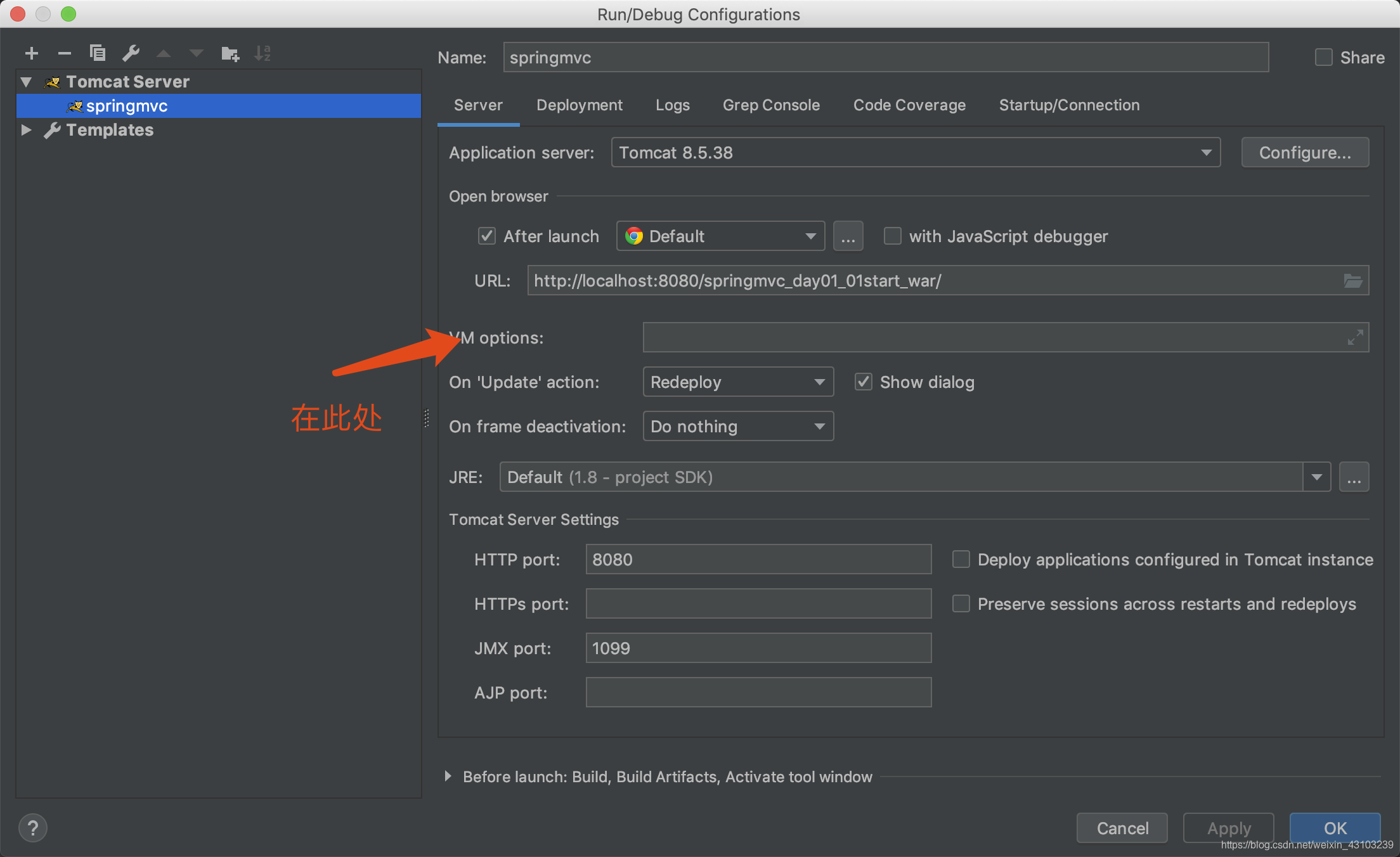The height and width of the screenshot is (857, 1400).
Task: Enable Deploy applications configured in Tomcat instance
Action: 961,559
